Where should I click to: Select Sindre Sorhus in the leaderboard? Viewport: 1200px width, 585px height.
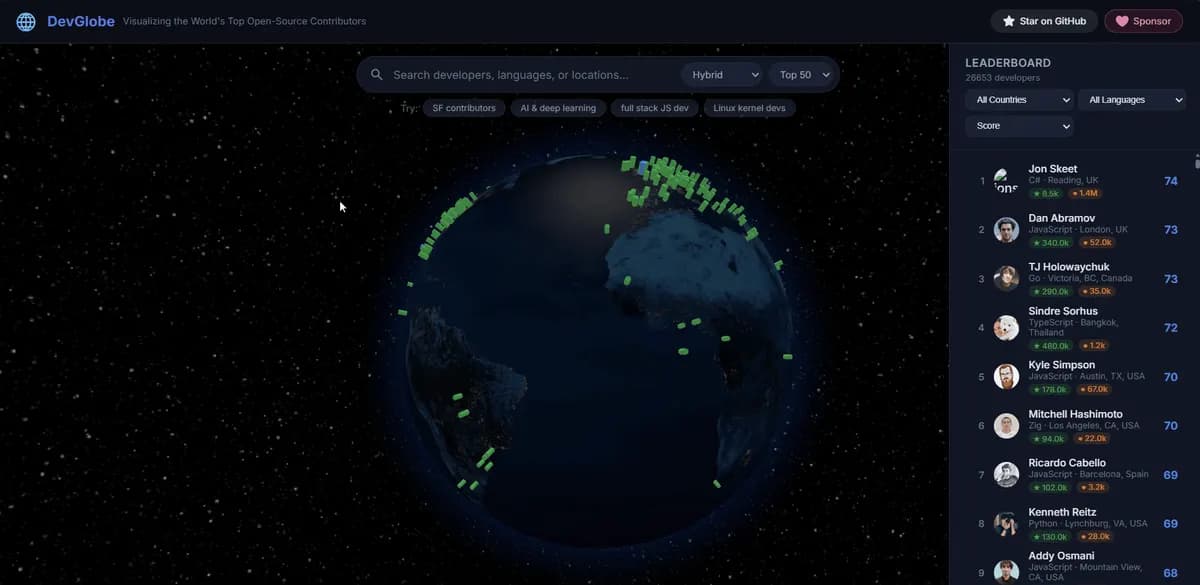coord(1073,328)
